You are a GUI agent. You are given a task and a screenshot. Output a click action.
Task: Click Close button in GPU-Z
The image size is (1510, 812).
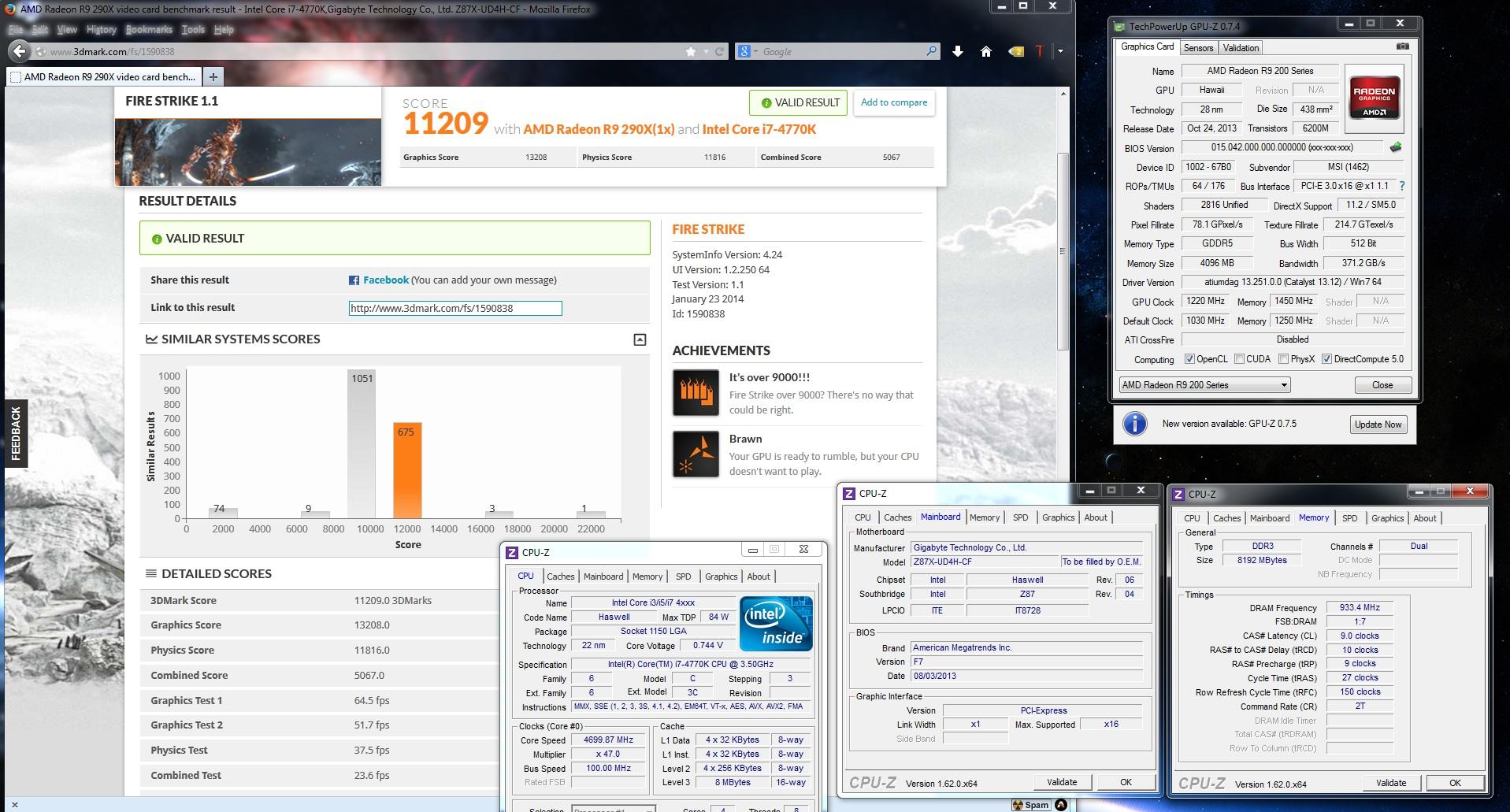(x=1382, y=385)
